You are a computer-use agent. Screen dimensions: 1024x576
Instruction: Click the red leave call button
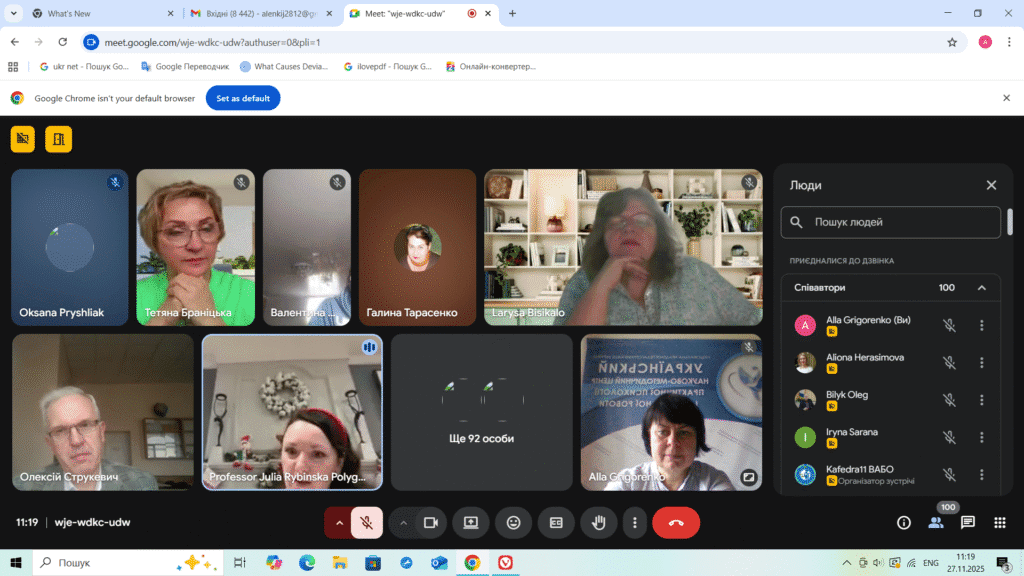pyautogui.click(x=676, y=522)
